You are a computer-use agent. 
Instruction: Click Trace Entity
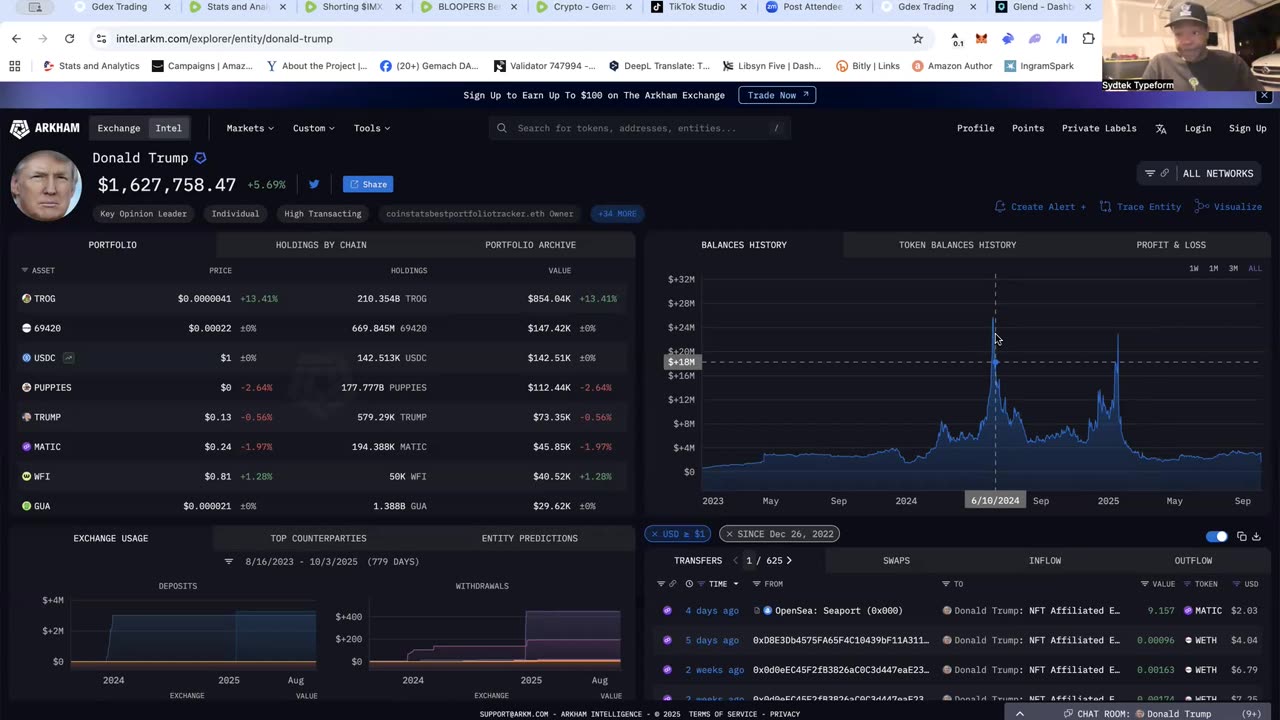(x=1140, y=207)
